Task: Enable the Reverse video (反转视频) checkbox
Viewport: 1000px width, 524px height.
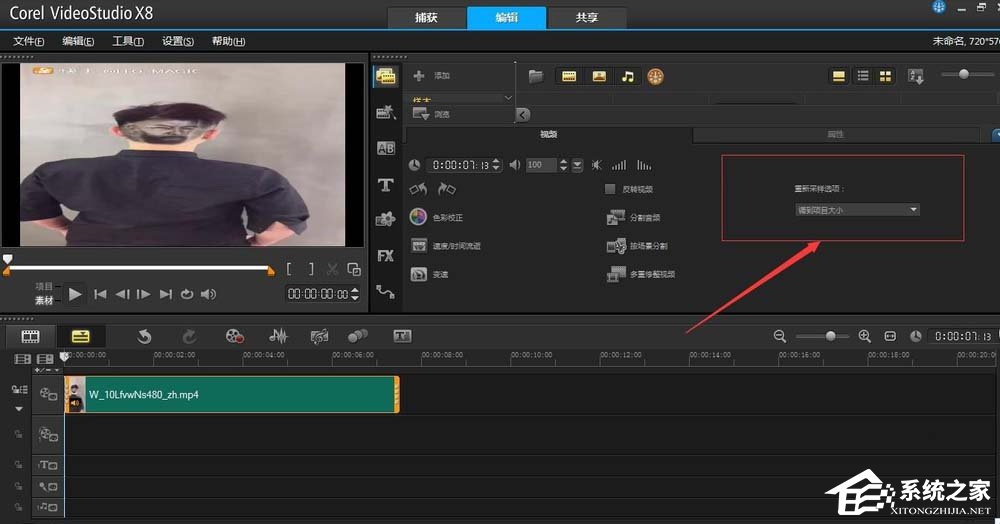Action: [x=610, y=189]
